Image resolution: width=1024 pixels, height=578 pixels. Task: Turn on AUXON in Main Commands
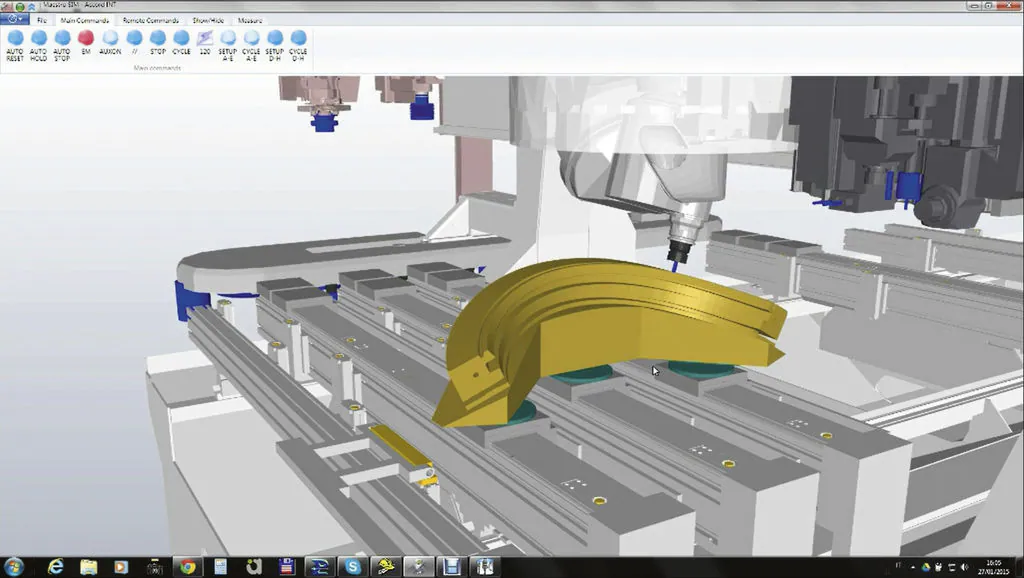coord(110,38)
